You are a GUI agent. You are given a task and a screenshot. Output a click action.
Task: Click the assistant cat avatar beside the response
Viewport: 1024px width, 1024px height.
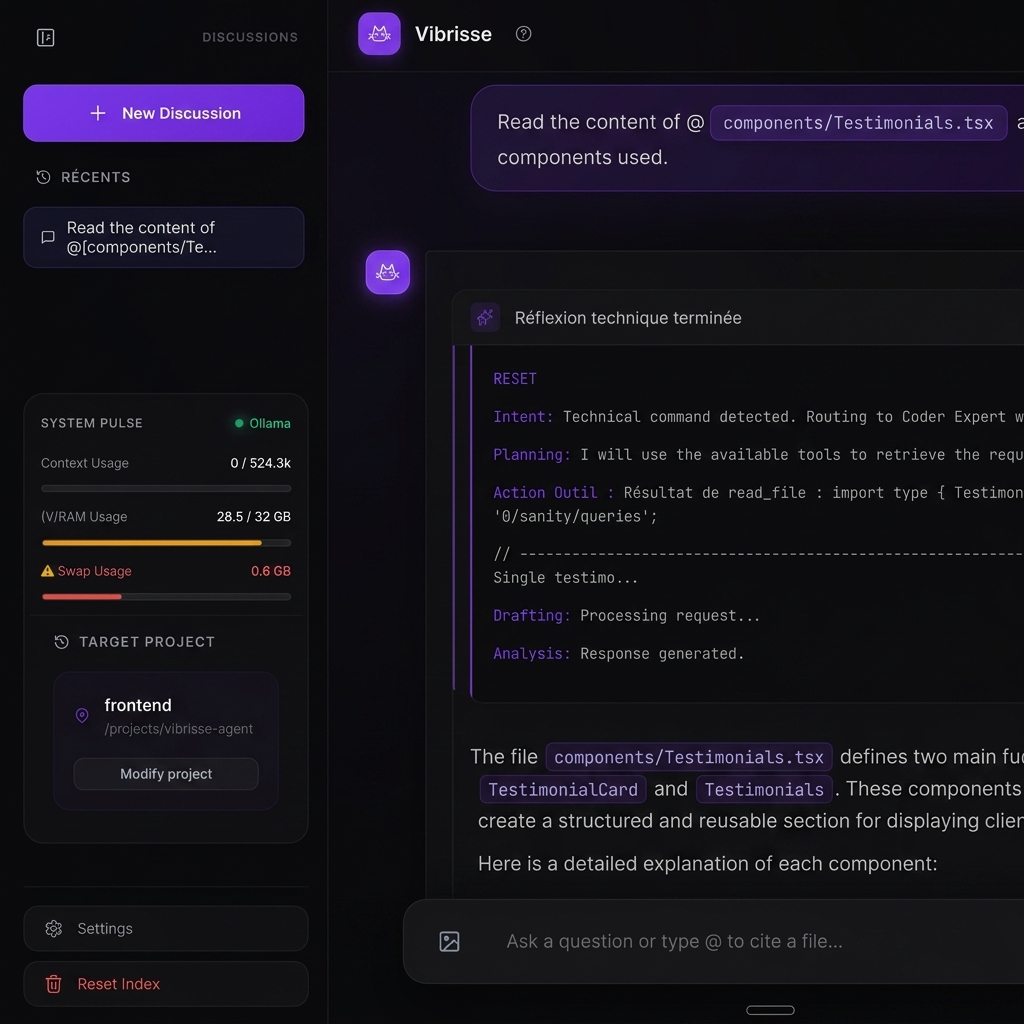387,272
